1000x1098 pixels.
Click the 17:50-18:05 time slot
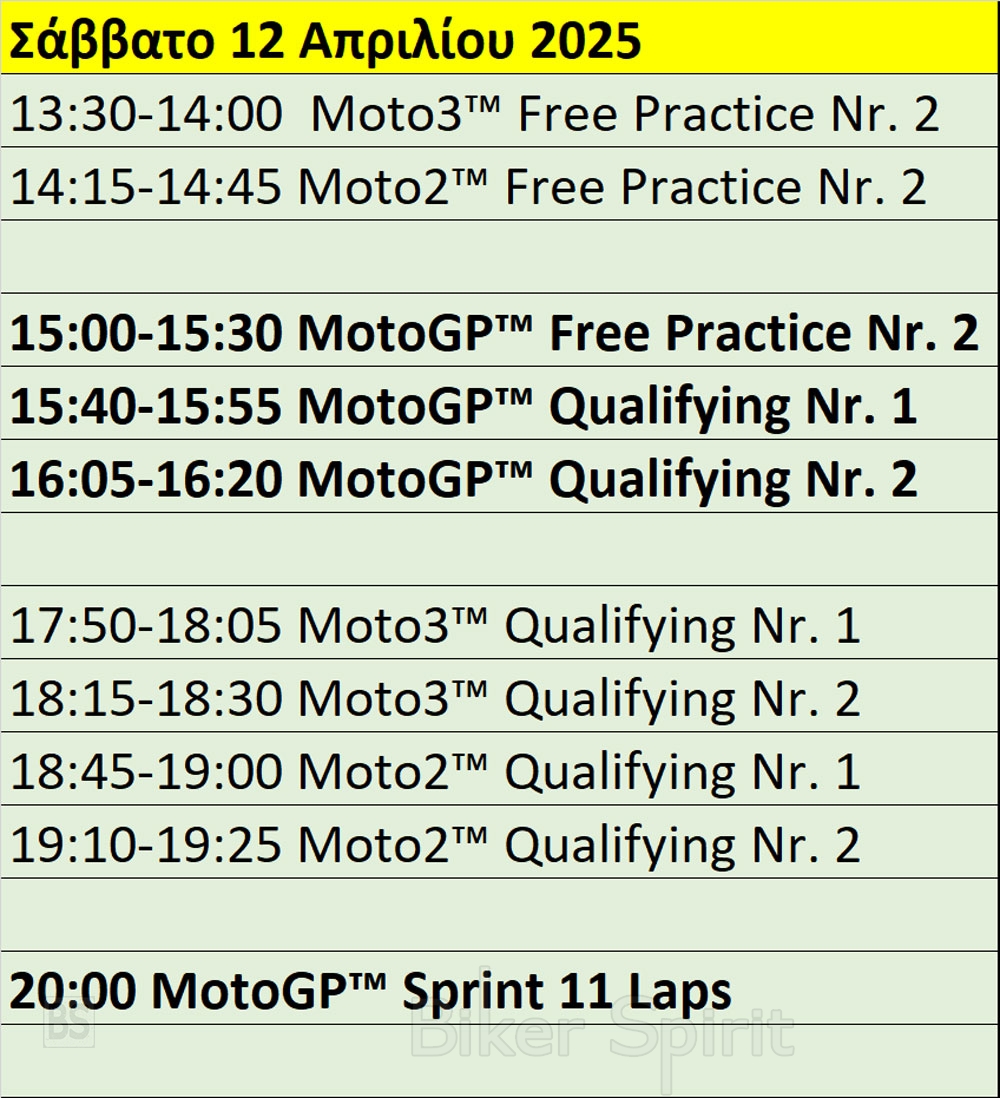tap(147, 627)
